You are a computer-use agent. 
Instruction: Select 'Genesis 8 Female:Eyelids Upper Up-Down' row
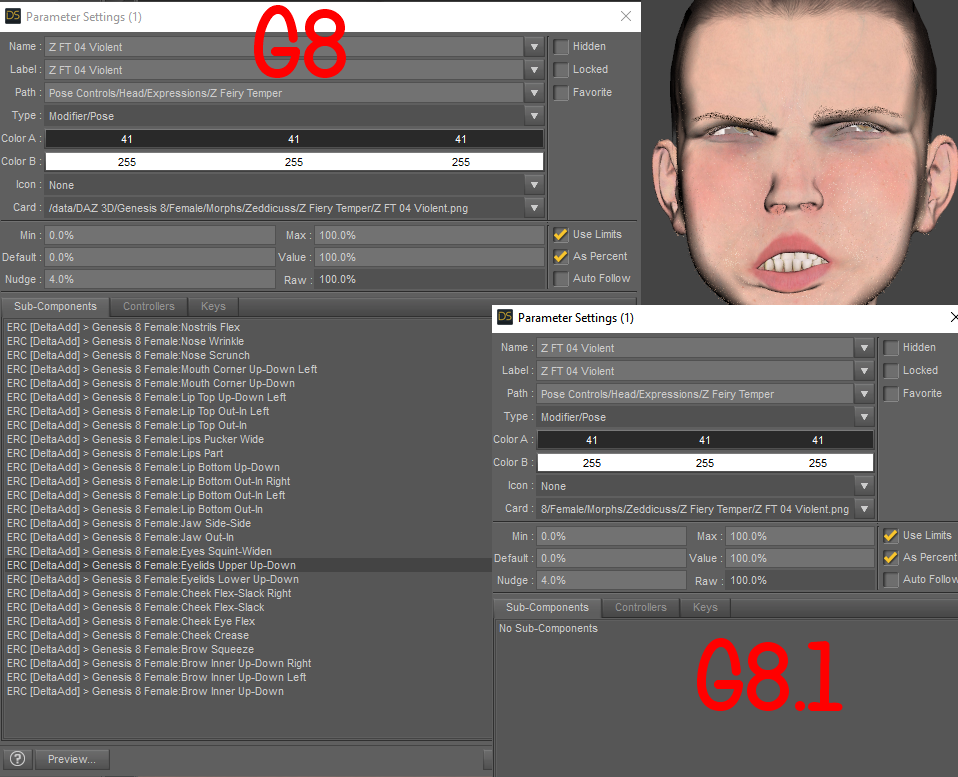click(247, 566)
